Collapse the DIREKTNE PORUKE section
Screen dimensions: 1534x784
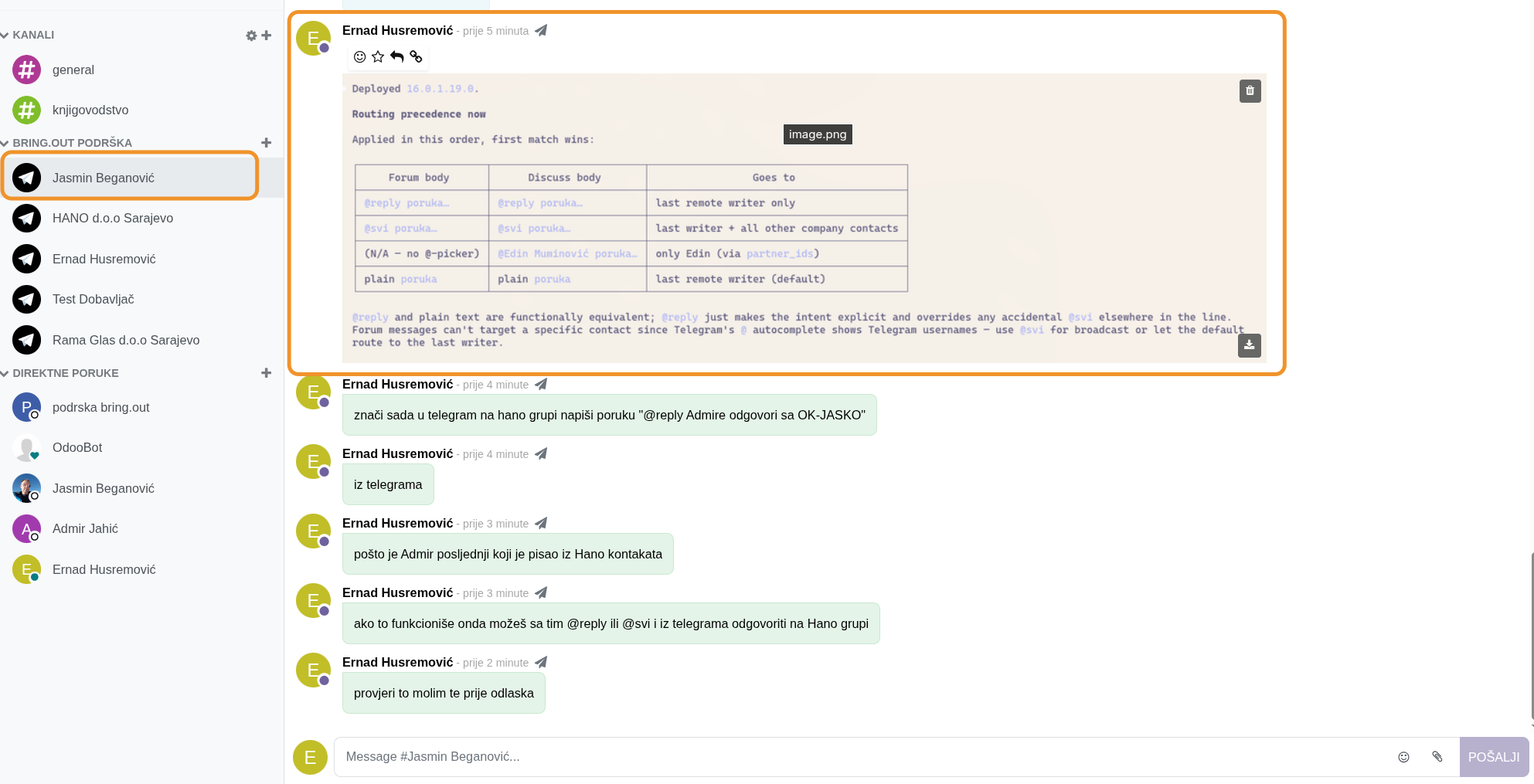(x=5, y=374)
